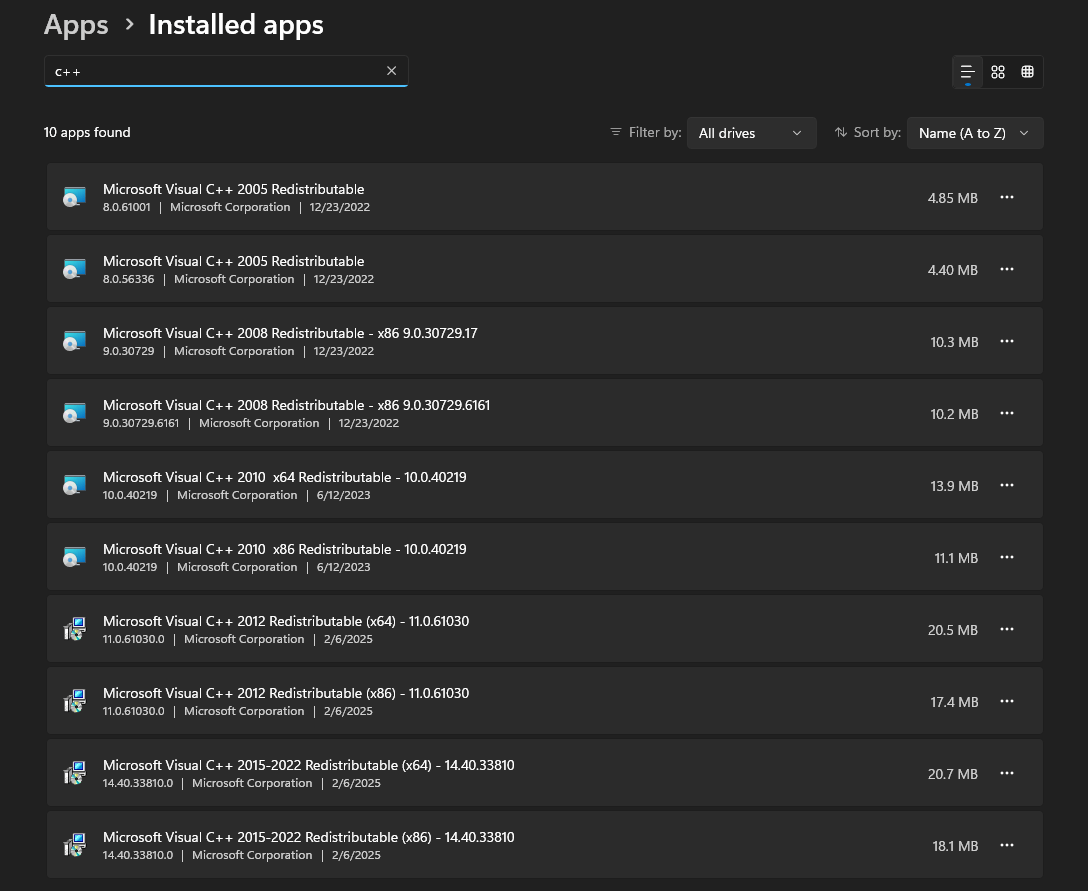Click installer icon of 2015-2022 Redistributable (x64)

74,773
